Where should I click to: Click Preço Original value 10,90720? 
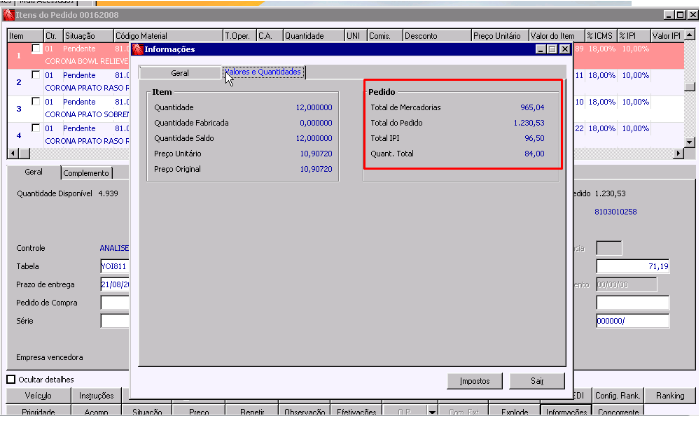[316, 169]
